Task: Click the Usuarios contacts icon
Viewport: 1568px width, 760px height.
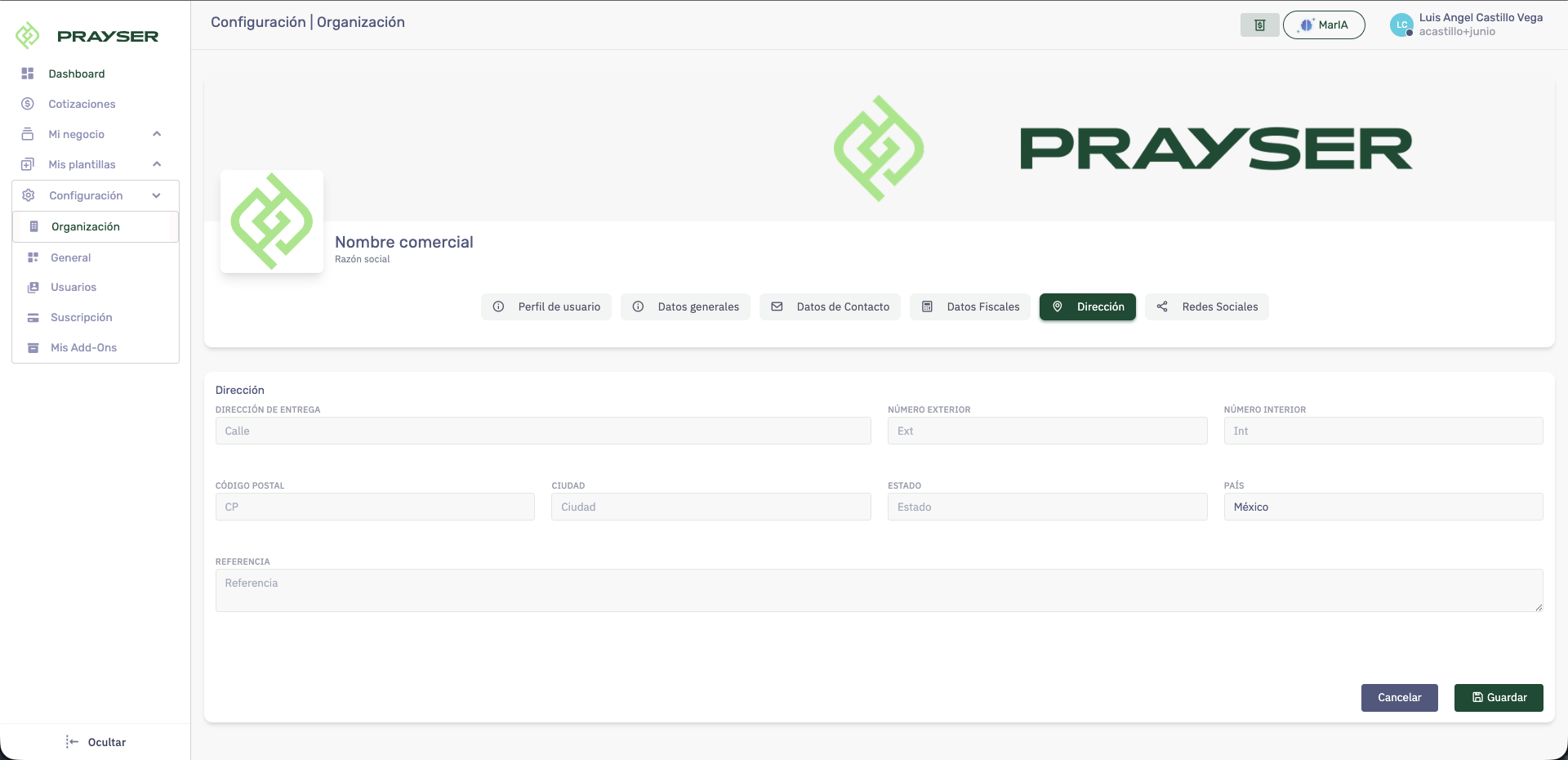Action: [x=33, y=287]
